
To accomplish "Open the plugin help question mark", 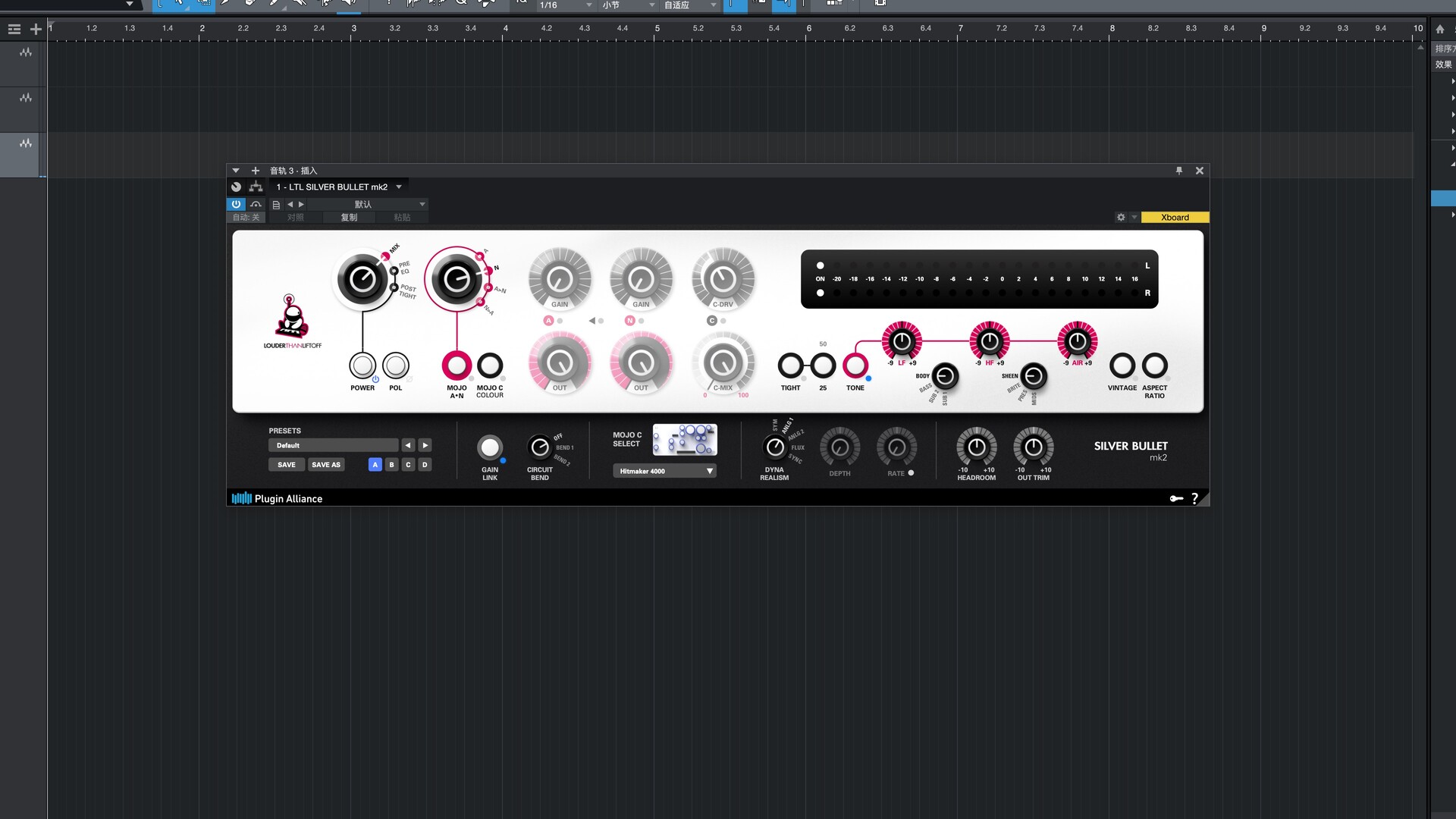I will point(1195,498).
